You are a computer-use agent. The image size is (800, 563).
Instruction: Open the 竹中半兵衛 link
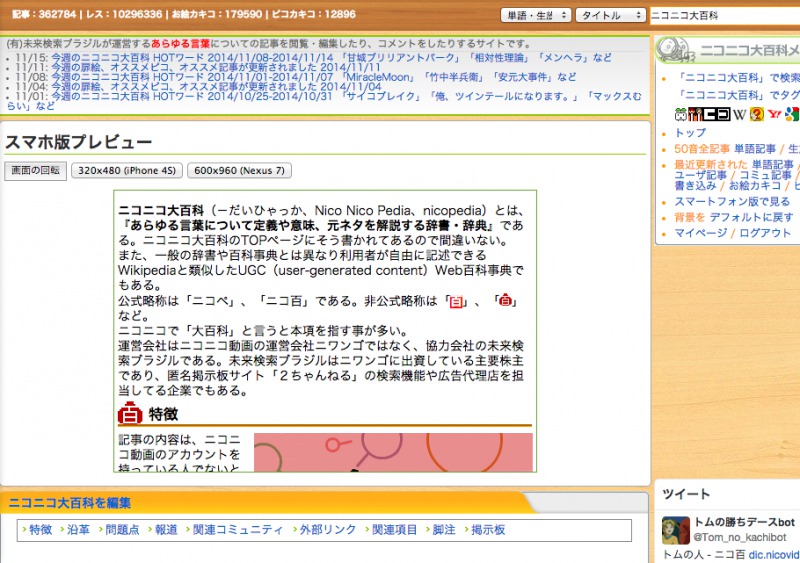tap(455, 77)
